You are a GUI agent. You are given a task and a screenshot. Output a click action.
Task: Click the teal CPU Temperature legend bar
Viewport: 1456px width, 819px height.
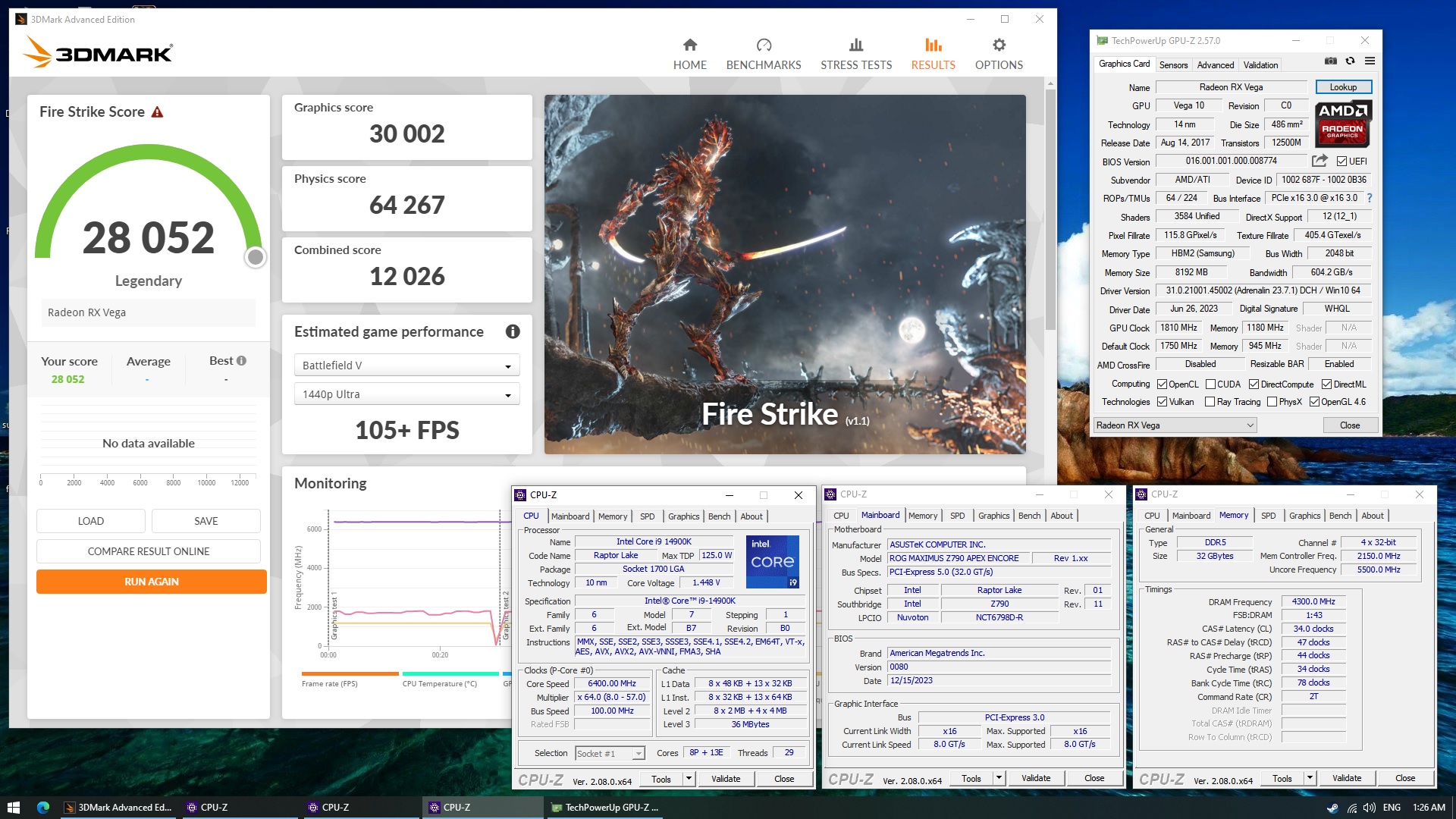pyautogui.click(x=450, y=673)
